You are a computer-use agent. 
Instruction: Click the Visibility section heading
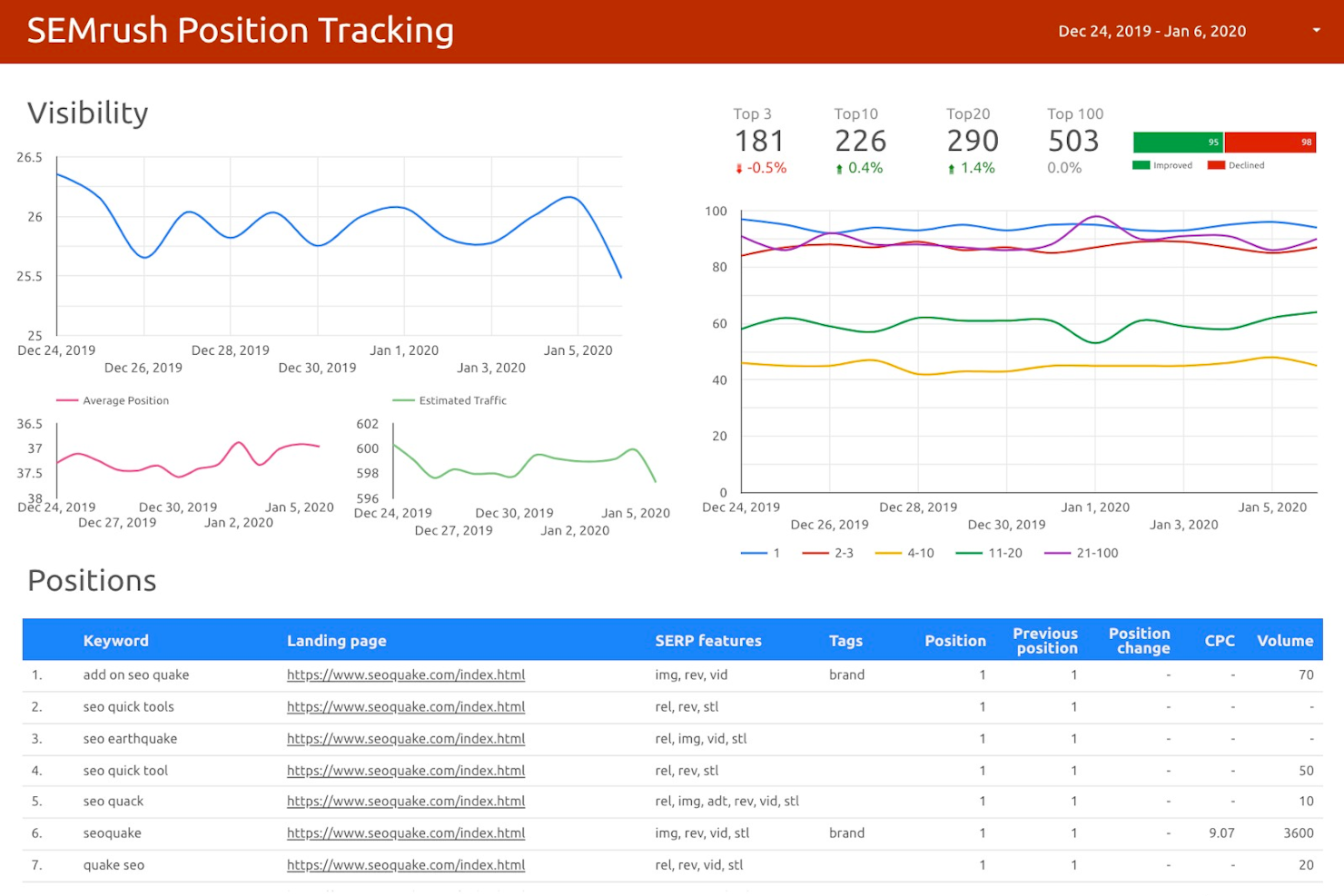(88, 113)
